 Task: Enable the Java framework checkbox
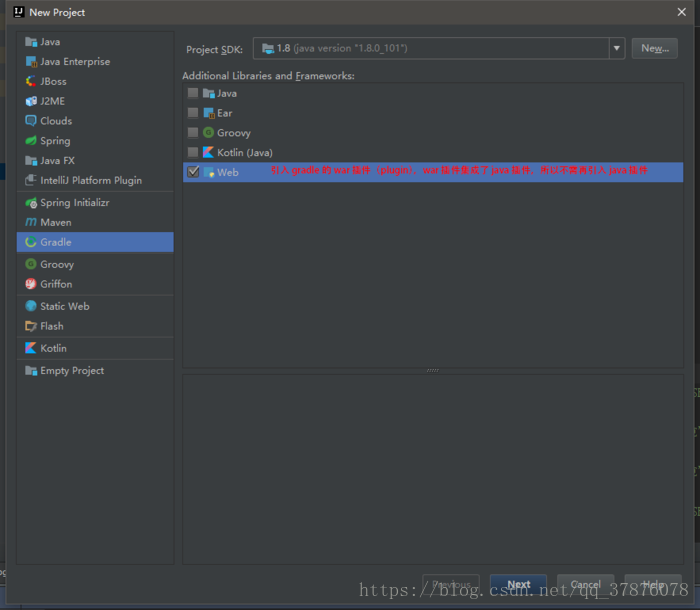[193, 93]
